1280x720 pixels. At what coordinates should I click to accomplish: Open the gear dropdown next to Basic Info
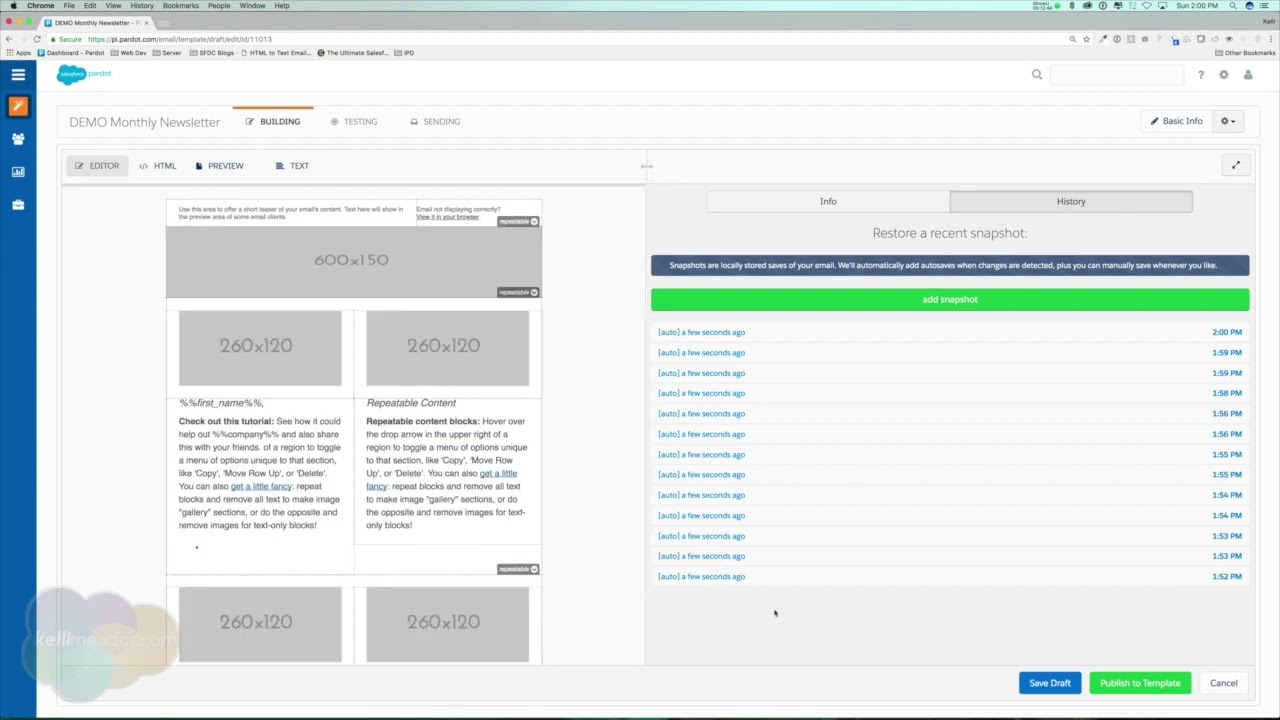(1228, 121)
